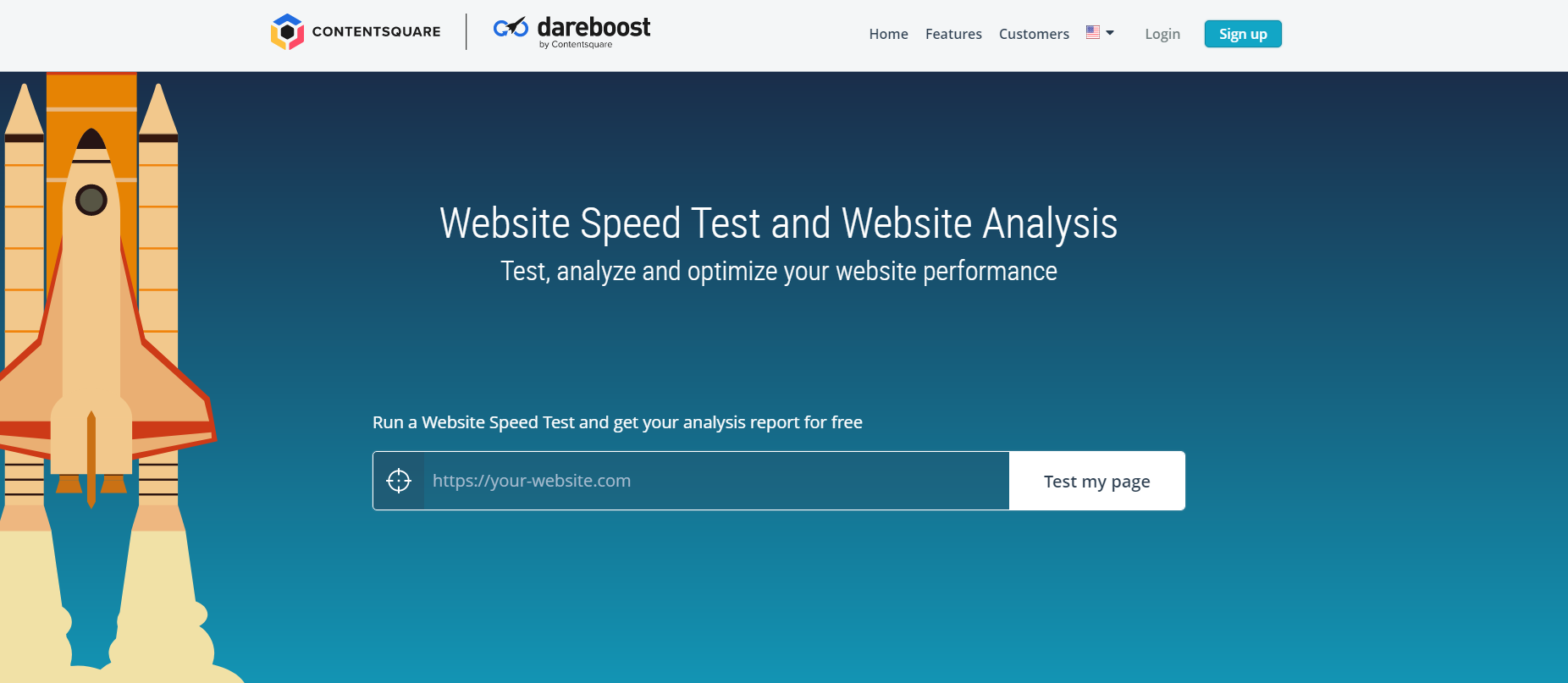Screen dimensions: 1568x683
Task: Click the Contentsquare hexagon logo icon
Action: [x=287, y=32]
